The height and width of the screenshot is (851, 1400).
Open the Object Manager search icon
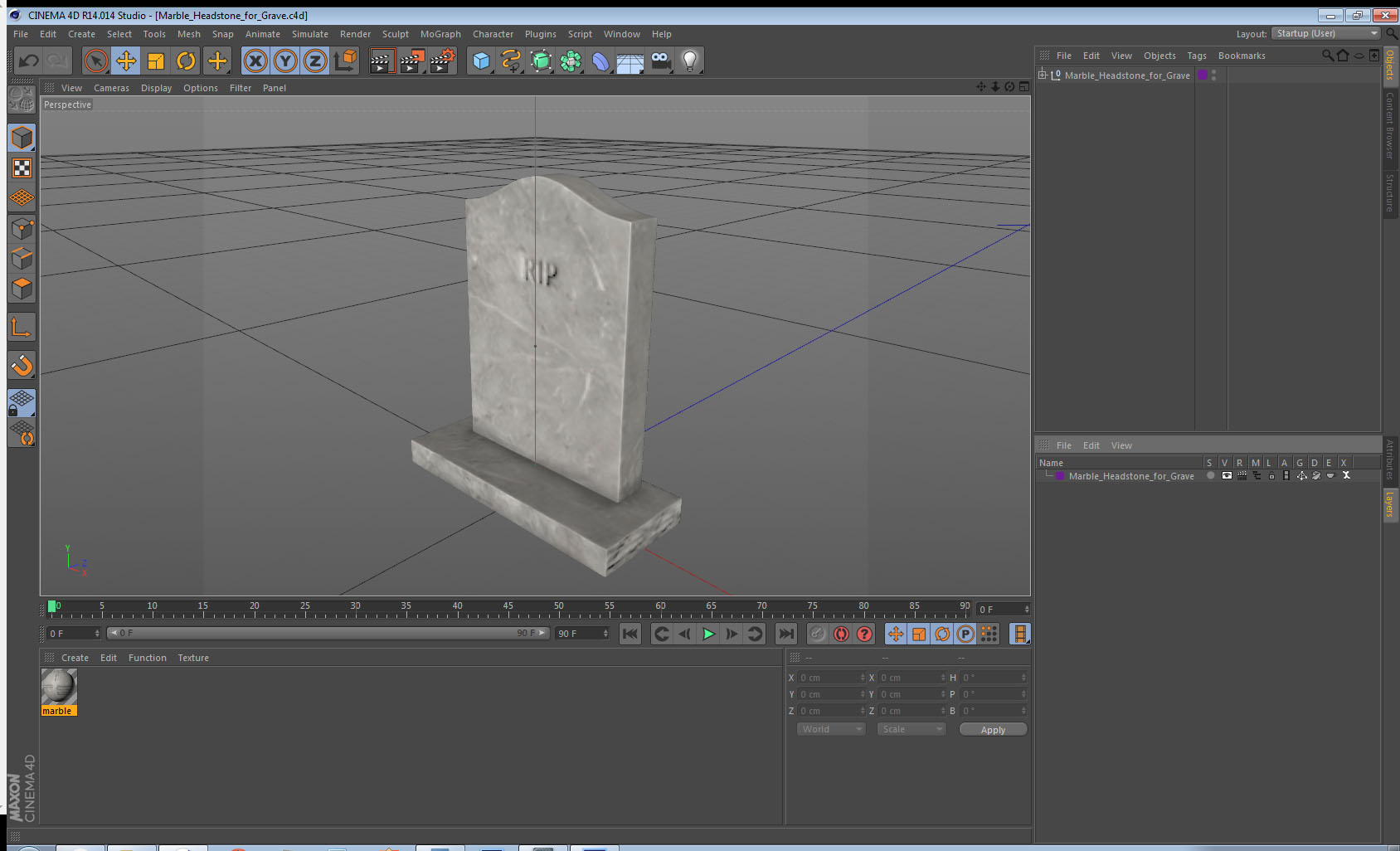[1328, 56]
